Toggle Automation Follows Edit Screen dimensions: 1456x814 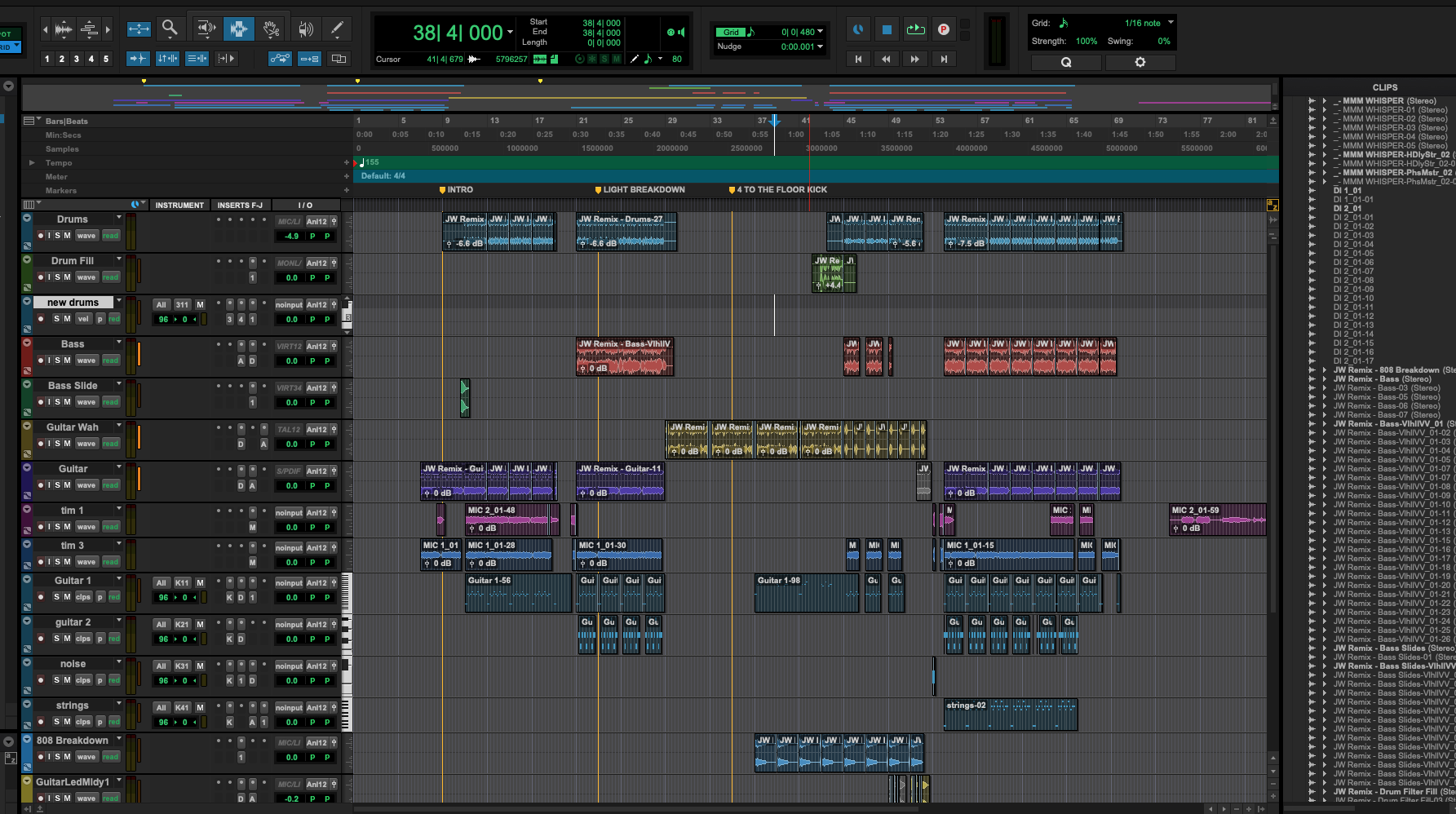[x=280, y=59]
